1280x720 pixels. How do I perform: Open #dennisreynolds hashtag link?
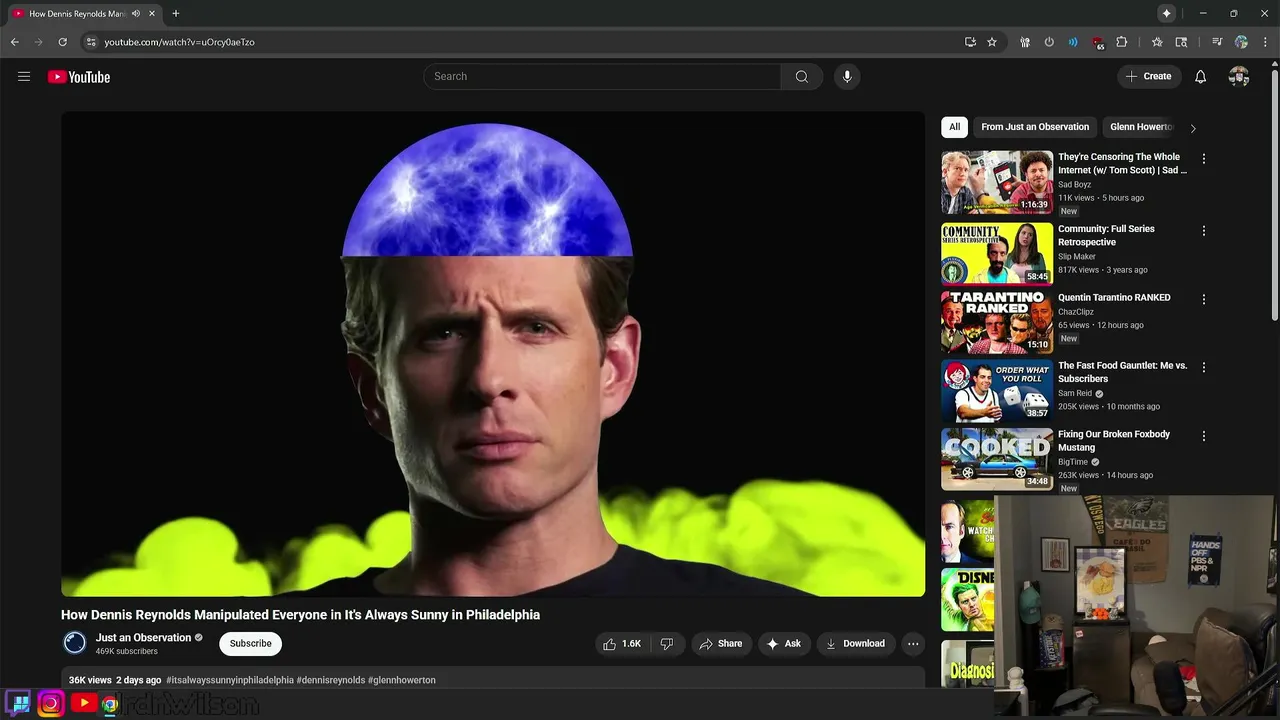click(331, 680)
